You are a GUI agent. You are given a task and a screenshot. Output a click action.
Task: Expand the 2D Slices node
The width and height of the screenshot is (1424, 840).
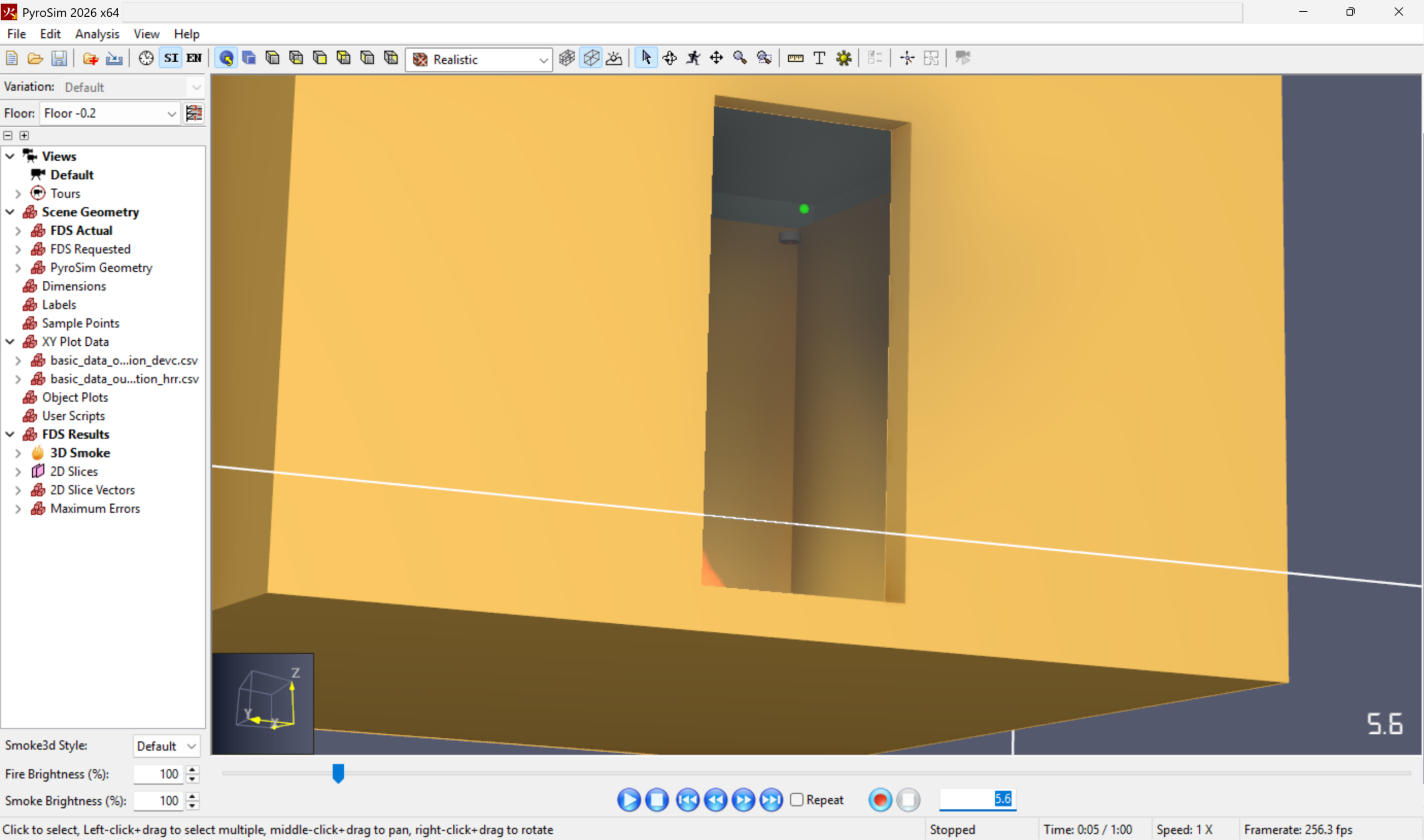tap(18, 472)
